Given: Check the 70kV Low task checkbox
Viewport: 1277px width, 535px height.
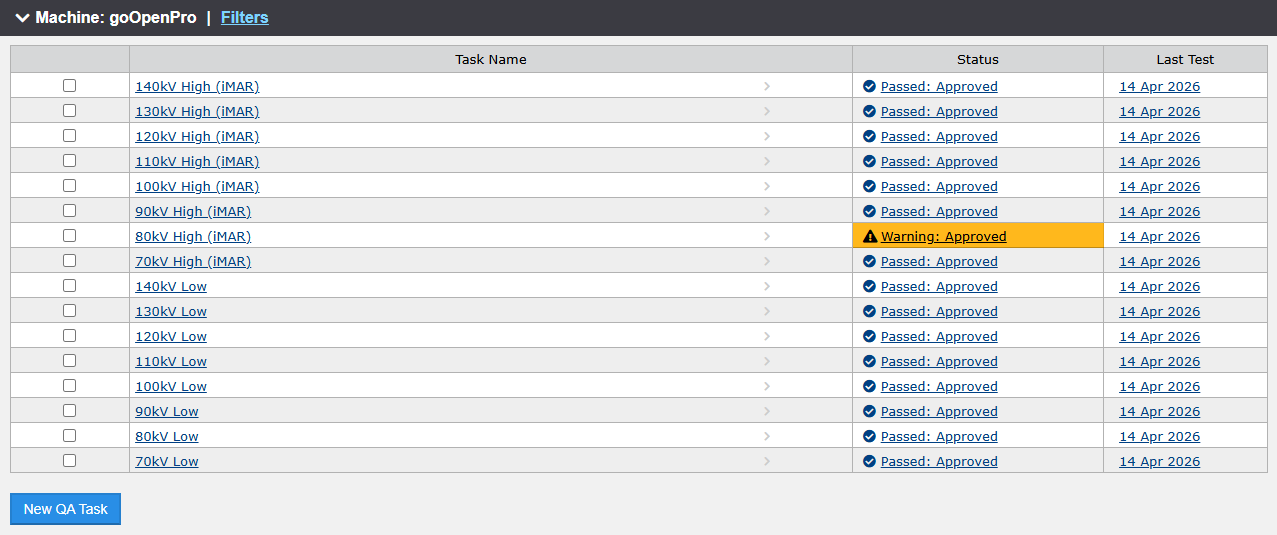Looking at the screenshot, I should 69,461.
